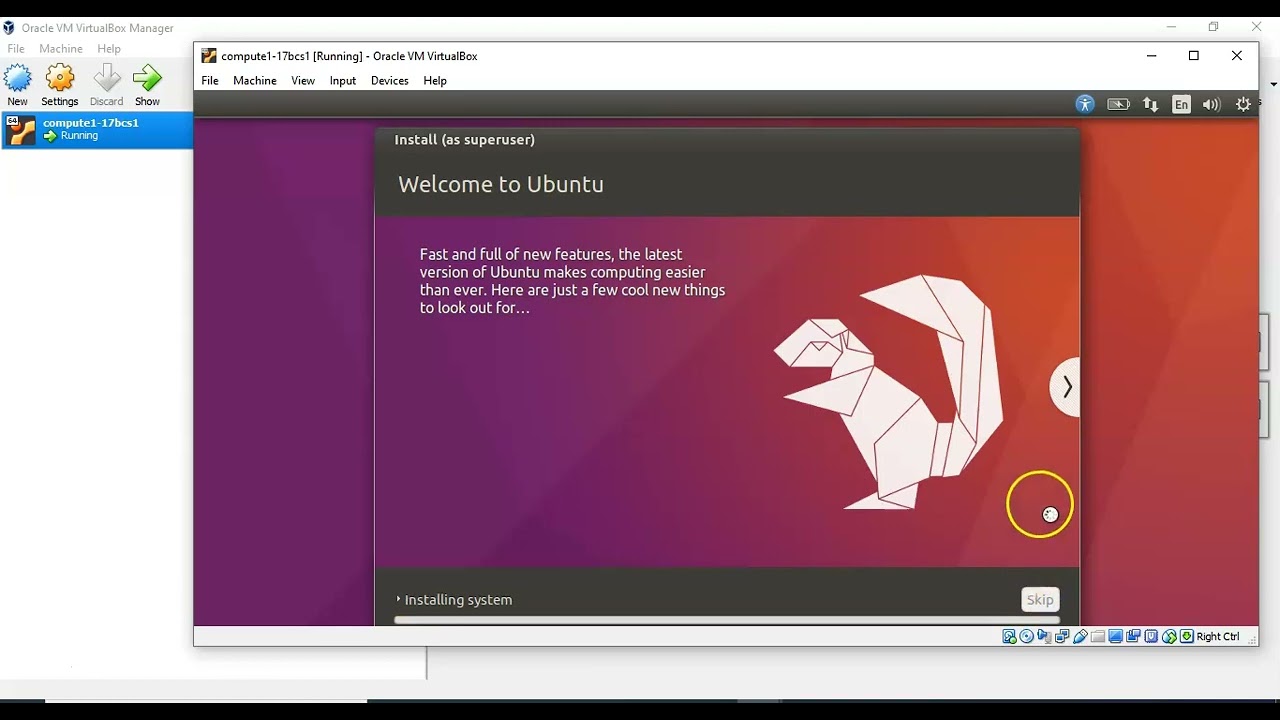Viewport: 1280px width, 720px height.
Task: Go to next installer slide with right chevron
Action: (x=1066, y=386)
